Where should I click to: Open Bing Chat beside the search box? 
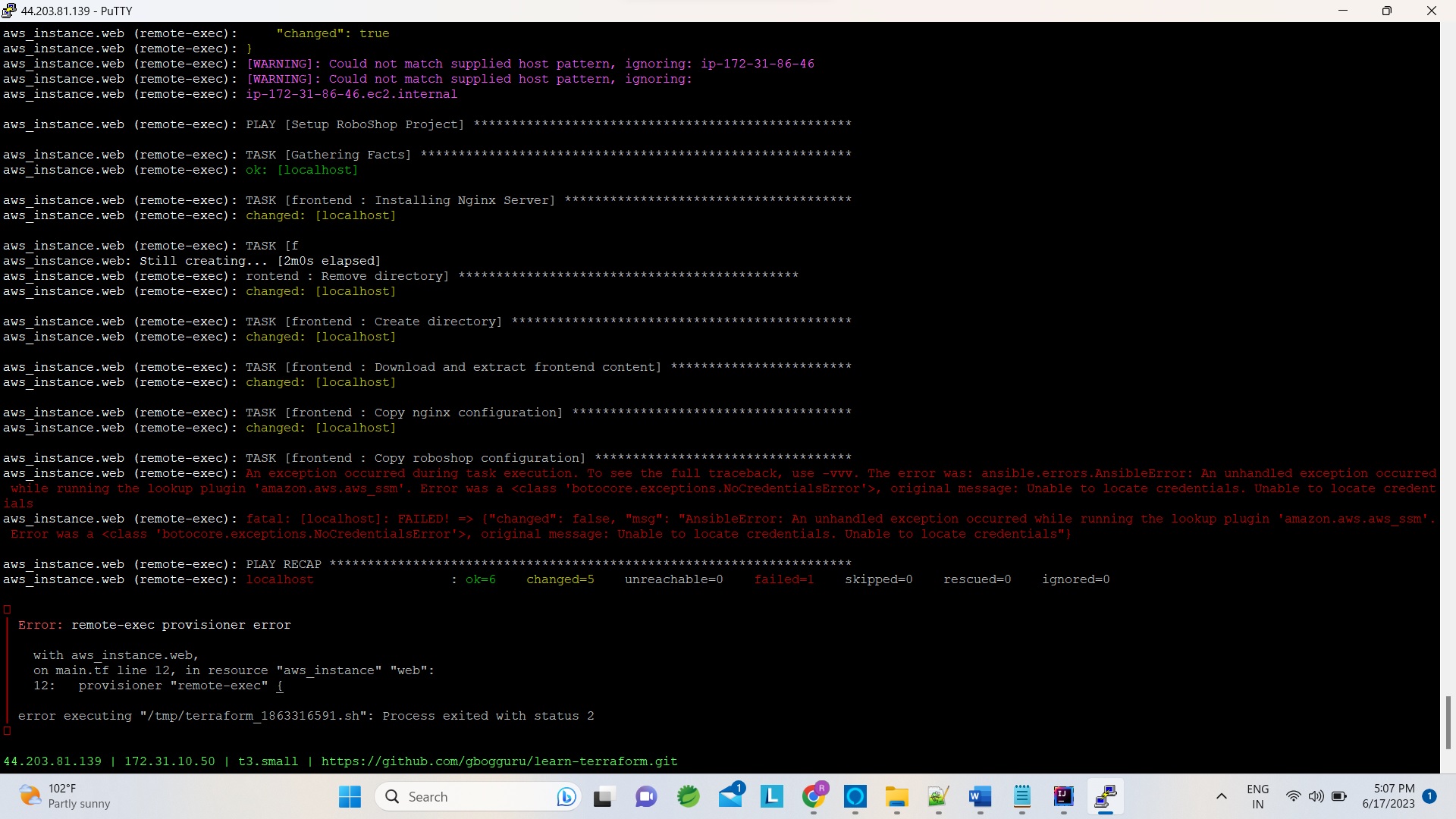[x=566, y=797]
